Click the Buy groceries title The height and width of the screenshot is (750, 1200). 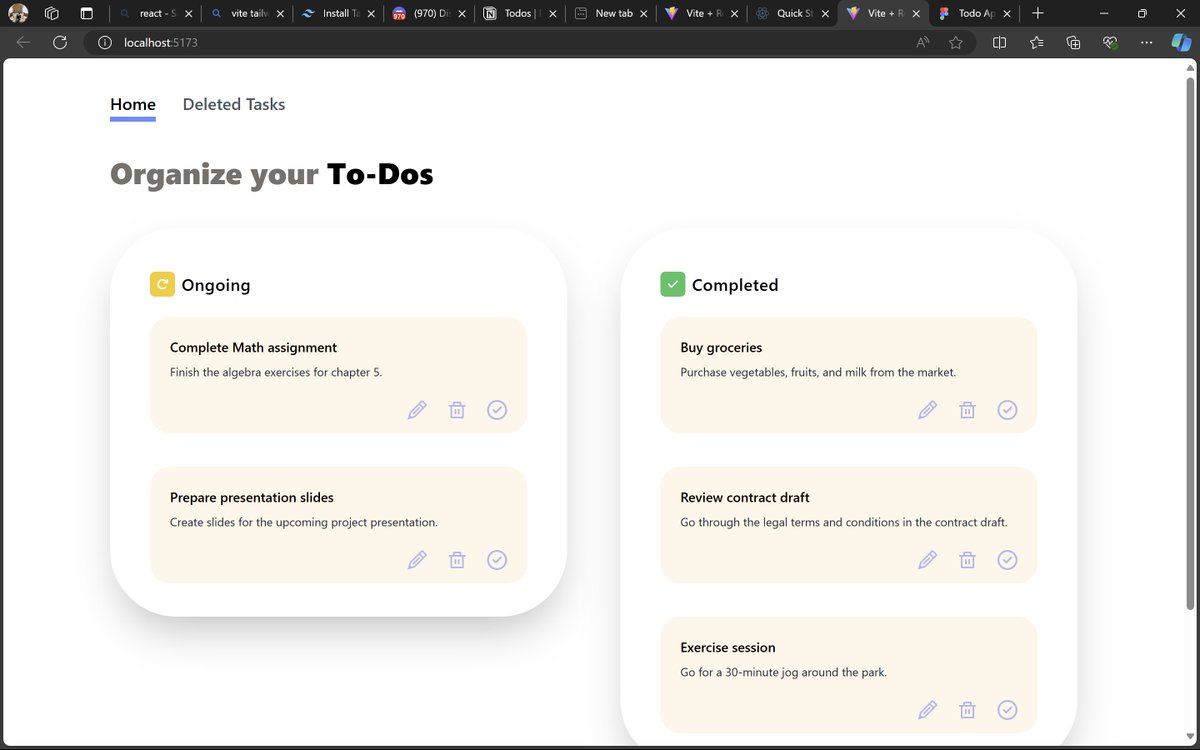[721, 348]
